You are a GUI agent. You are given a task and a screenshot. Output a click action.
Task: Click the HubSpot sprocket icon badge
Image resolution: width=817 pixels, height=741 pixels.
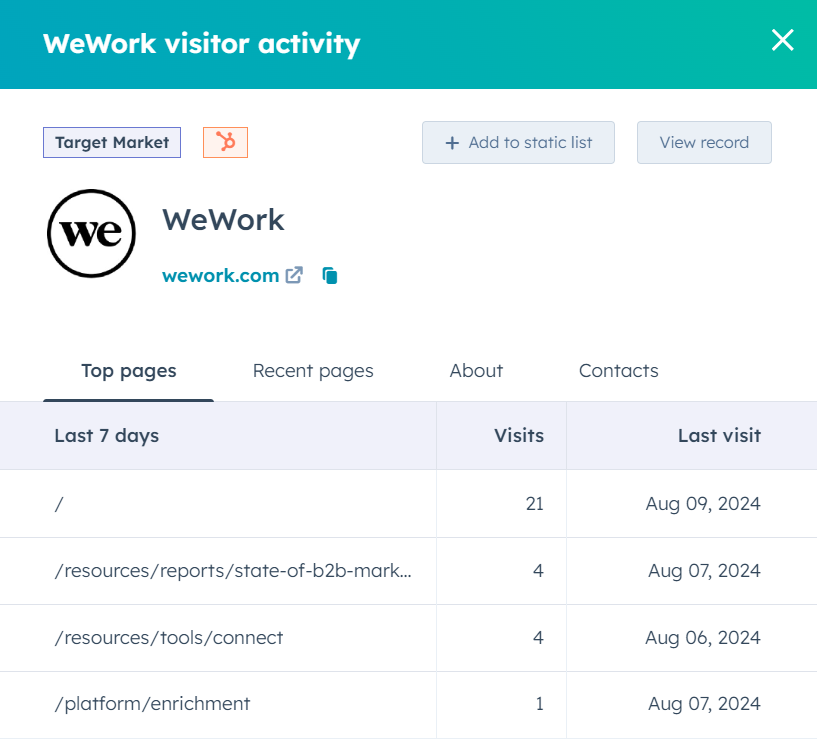click(x=225, y=142)
